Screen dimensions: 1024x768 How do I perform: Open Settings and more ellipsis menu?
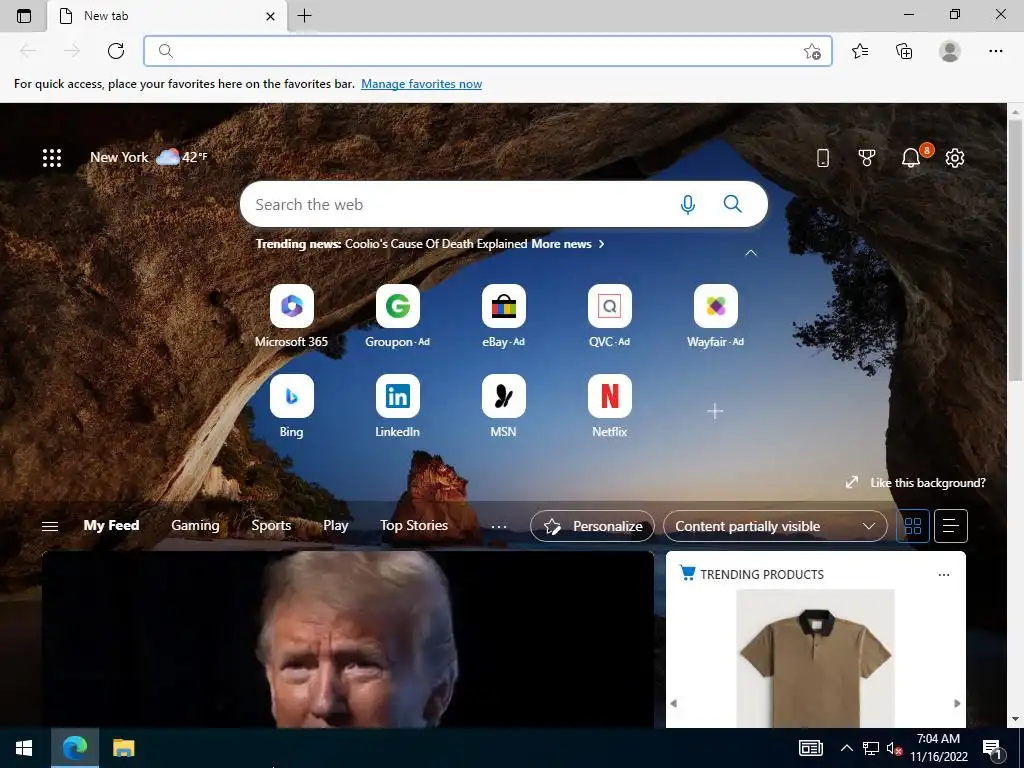[x=995, y=51]
